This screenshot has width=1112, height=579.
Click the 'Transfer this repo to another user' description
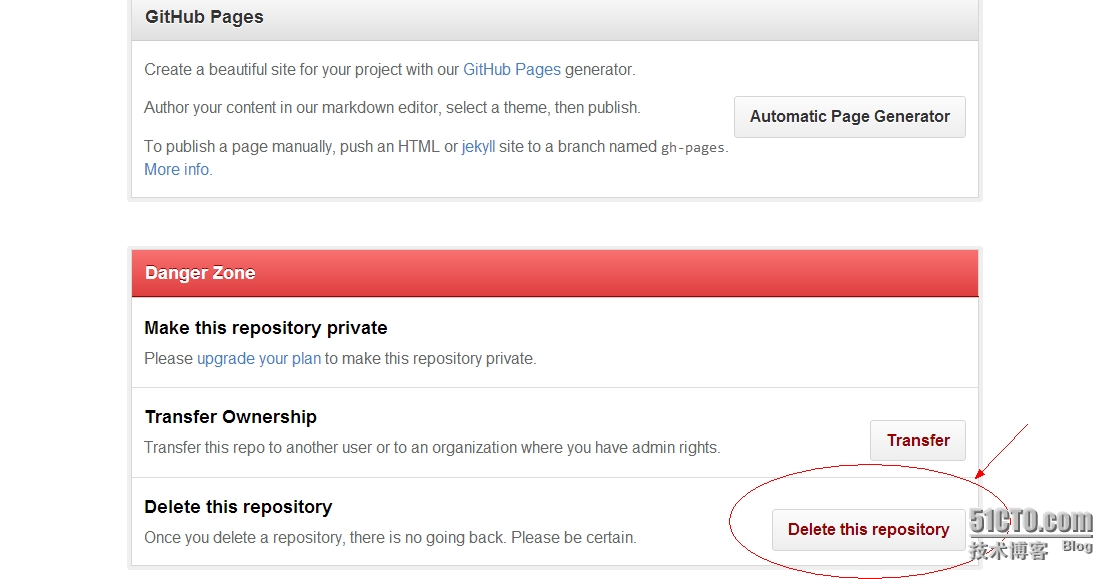pyautogui.click(x=432, y=448)
